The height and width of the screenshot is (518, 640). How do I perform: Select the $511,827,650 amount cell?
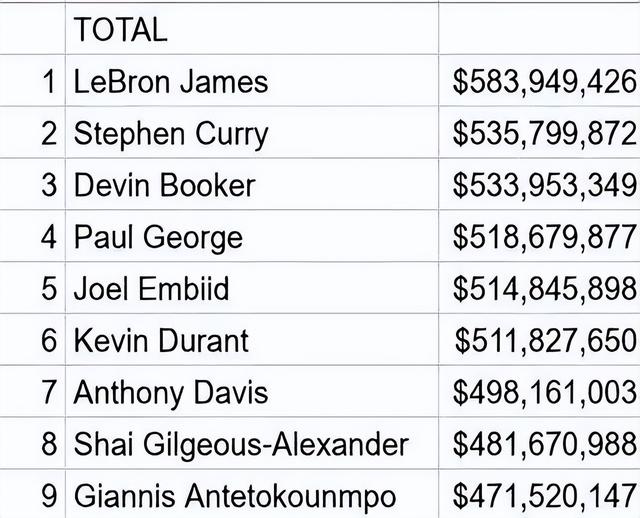click(540, 340)
